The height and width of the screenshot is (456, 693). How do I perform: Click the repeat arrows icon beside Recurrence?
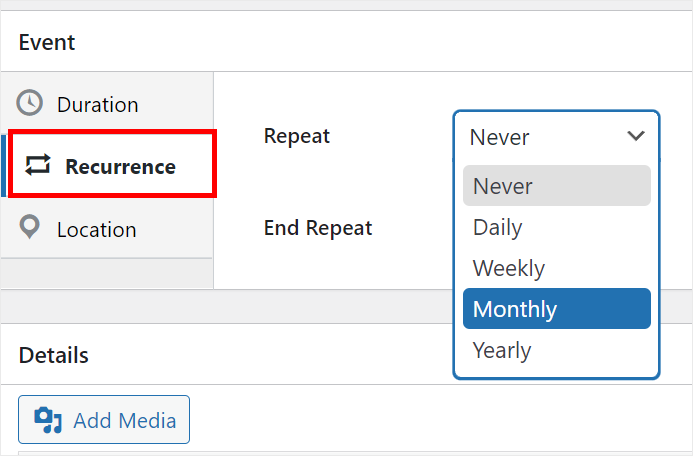(x=38, y=166)
